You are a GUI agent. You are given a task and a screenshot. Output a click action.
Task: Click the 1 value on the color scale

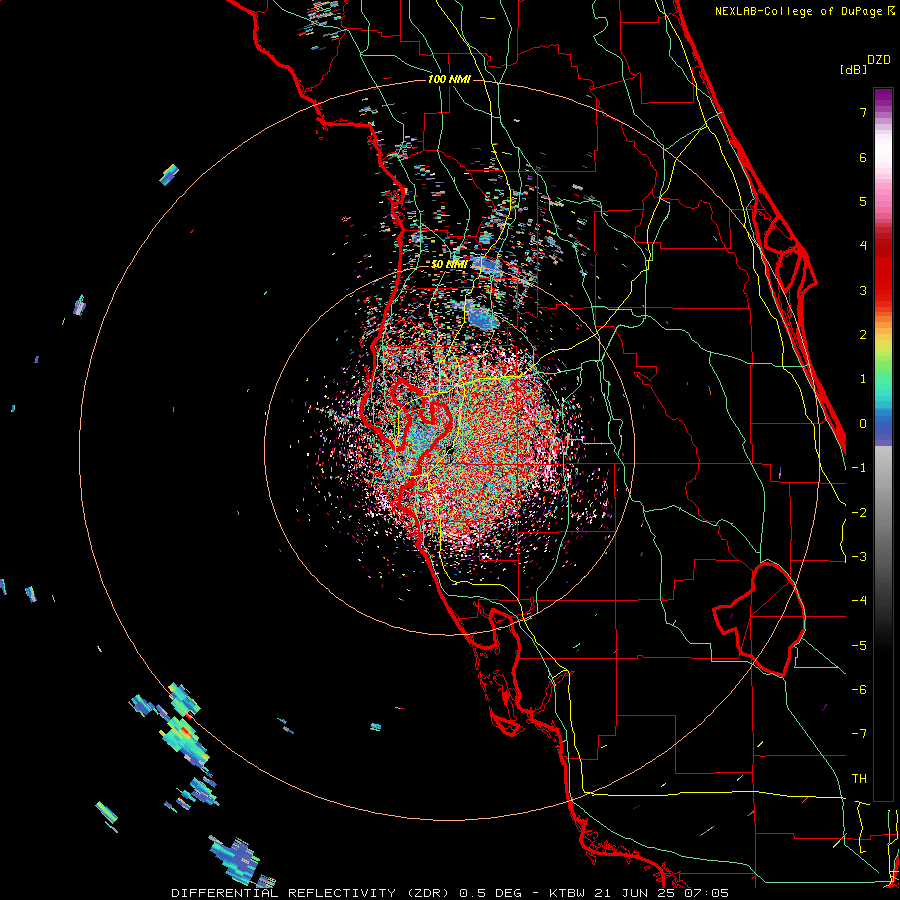863,379
